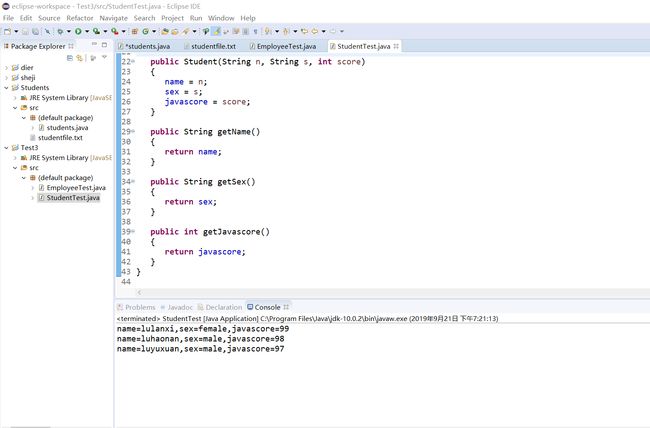Expand the sheji project
650x428 pixels.
pyautogui.click(x=6, y=78)
